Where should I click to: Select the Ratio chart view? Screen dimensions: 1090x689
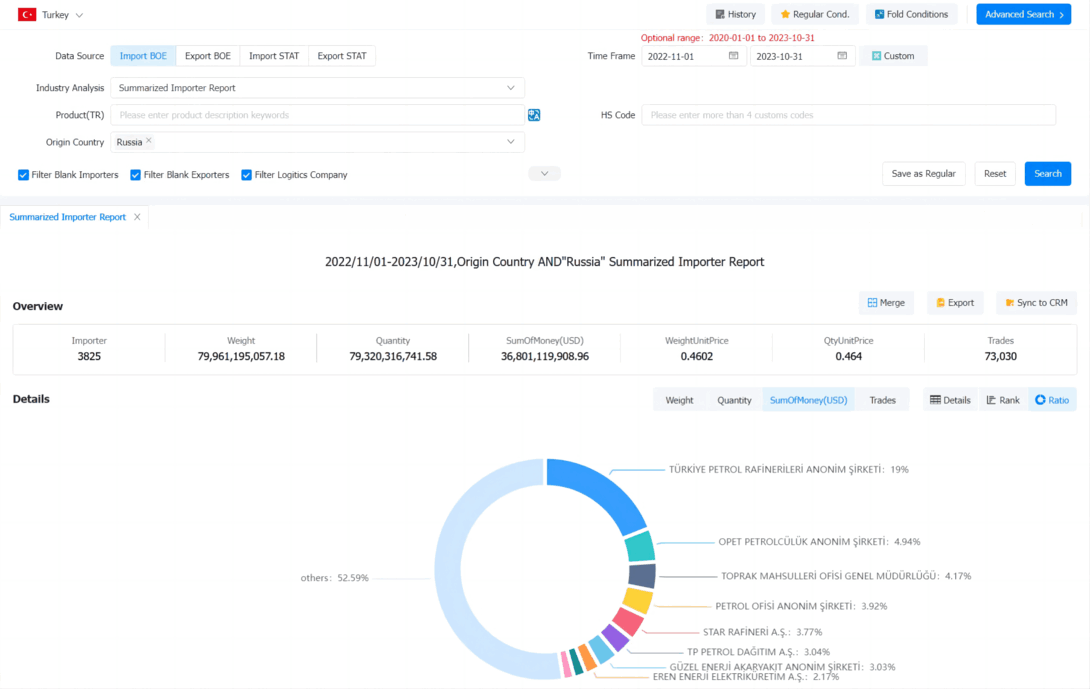pos(1052,400)
